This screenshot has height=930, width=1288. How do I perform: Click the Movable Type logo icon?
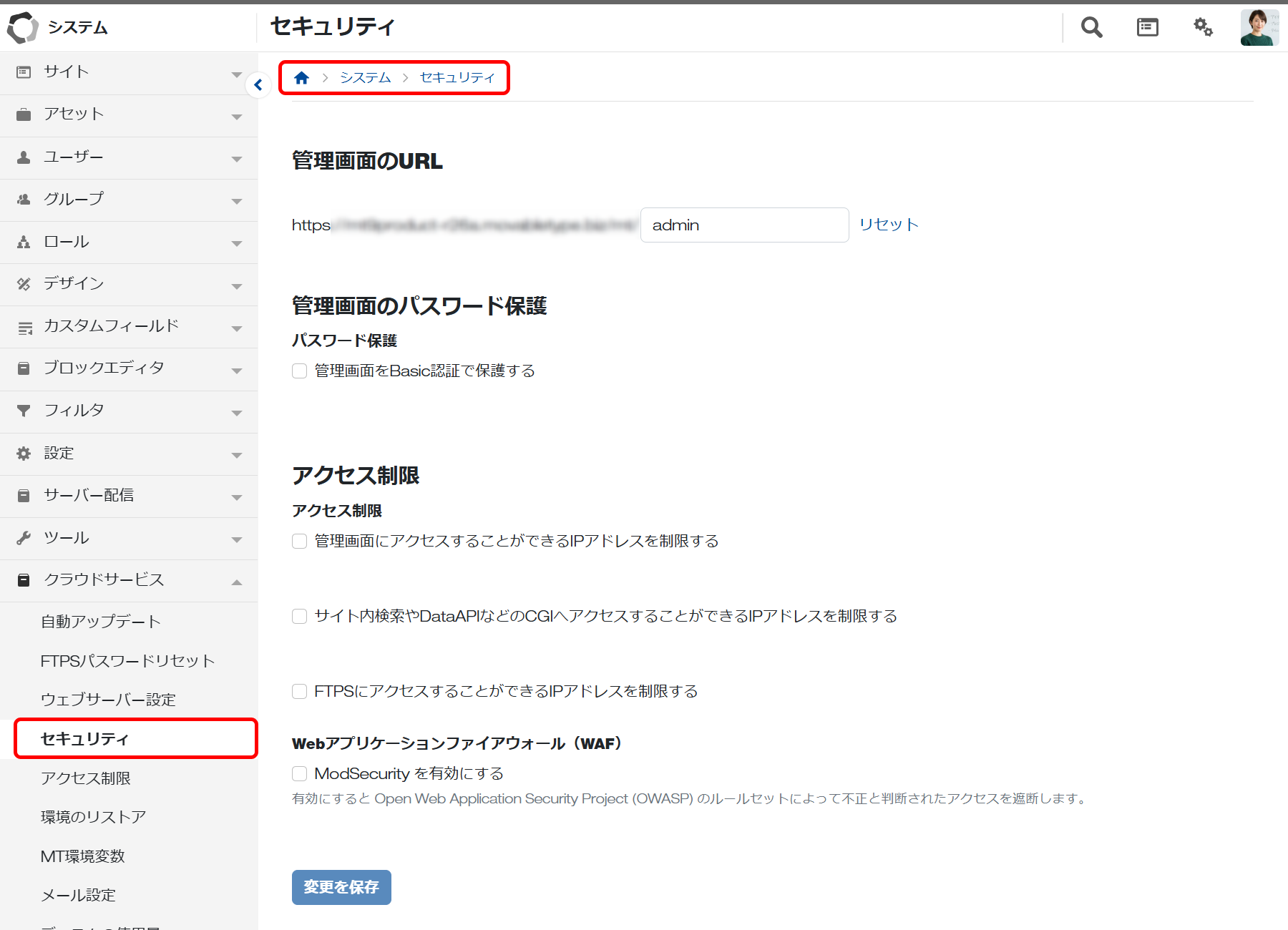pos(22,27)
